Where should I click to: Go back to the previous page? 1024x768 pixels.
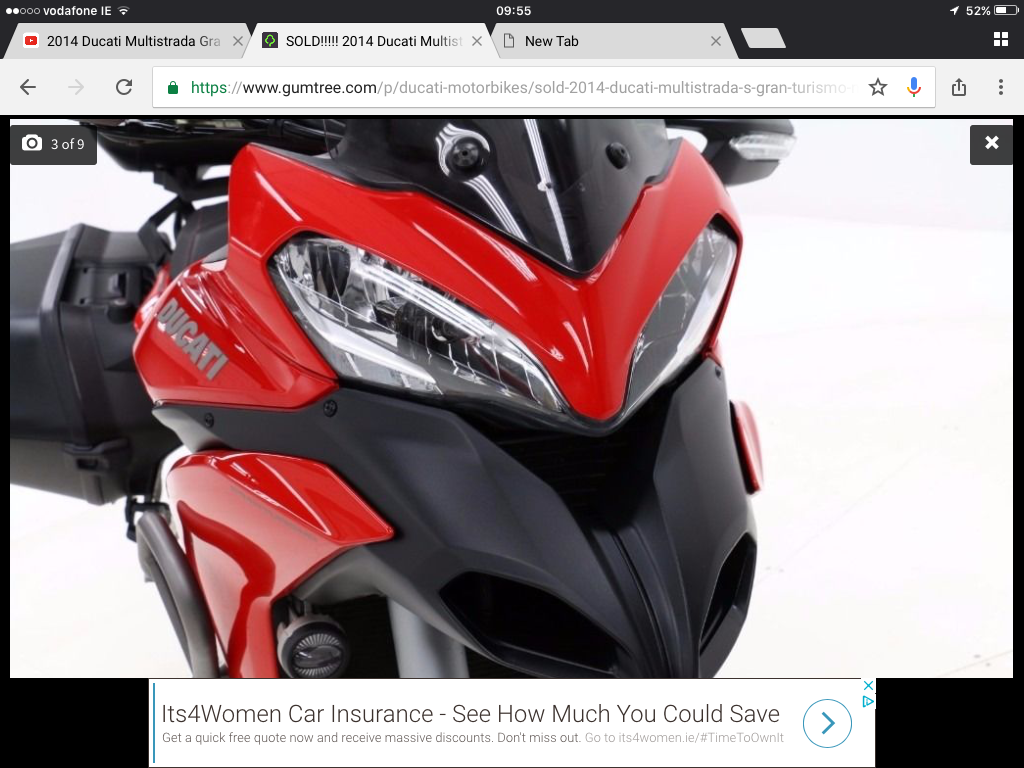tap(28, 87)
